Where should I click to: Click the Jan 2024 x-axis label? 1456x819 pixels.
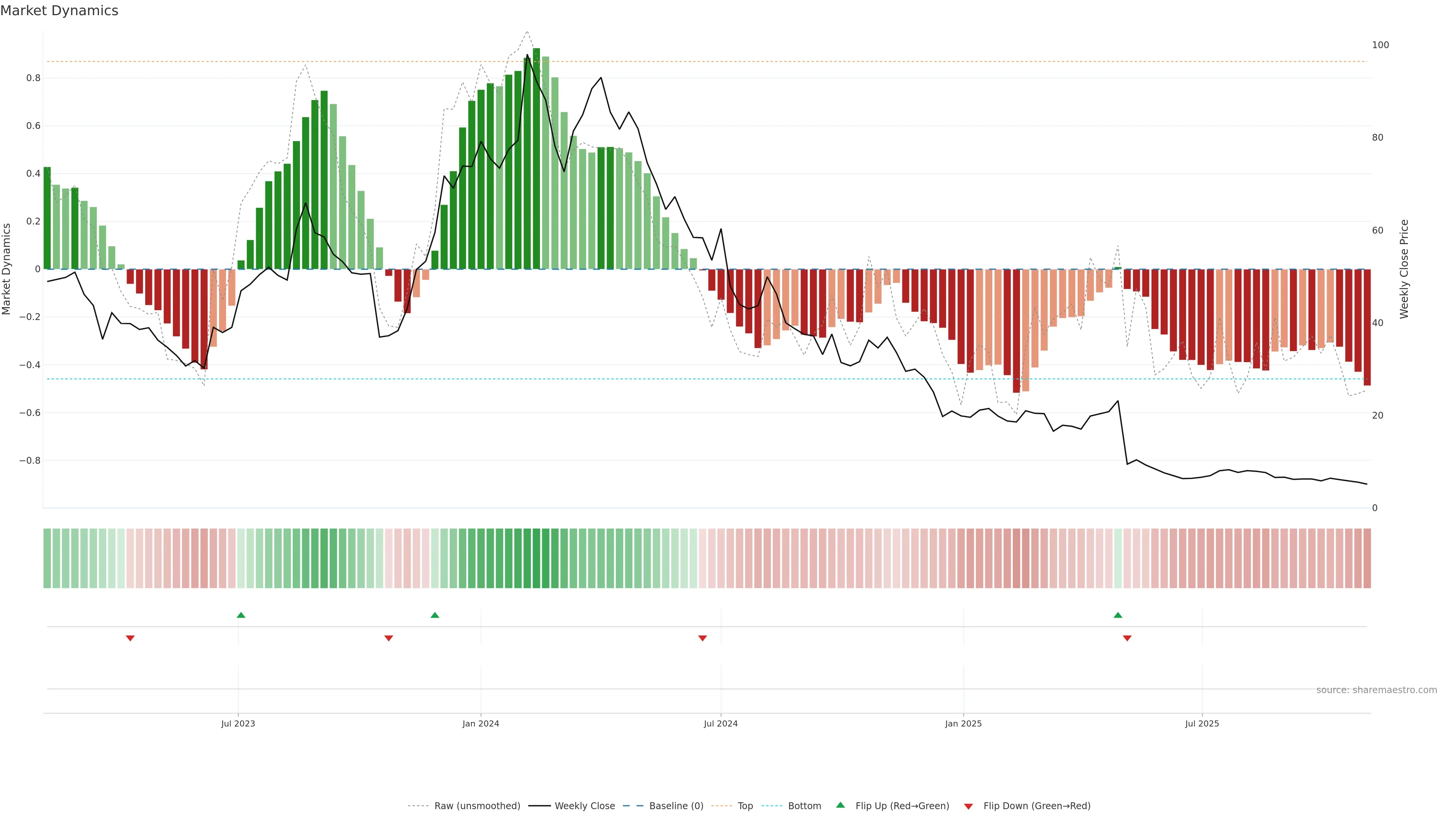pos(480,723)
